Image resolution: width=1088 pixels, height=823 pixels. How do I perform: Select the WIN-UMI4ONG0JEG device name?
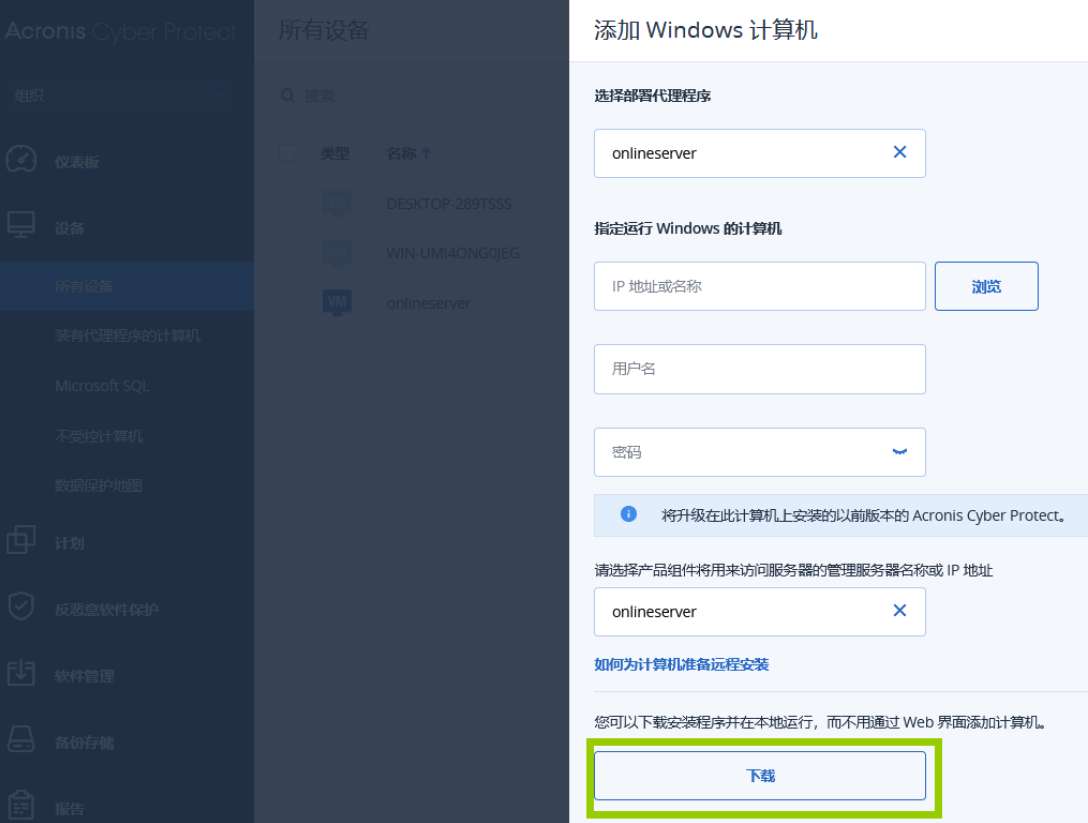(x=452, y=253)
